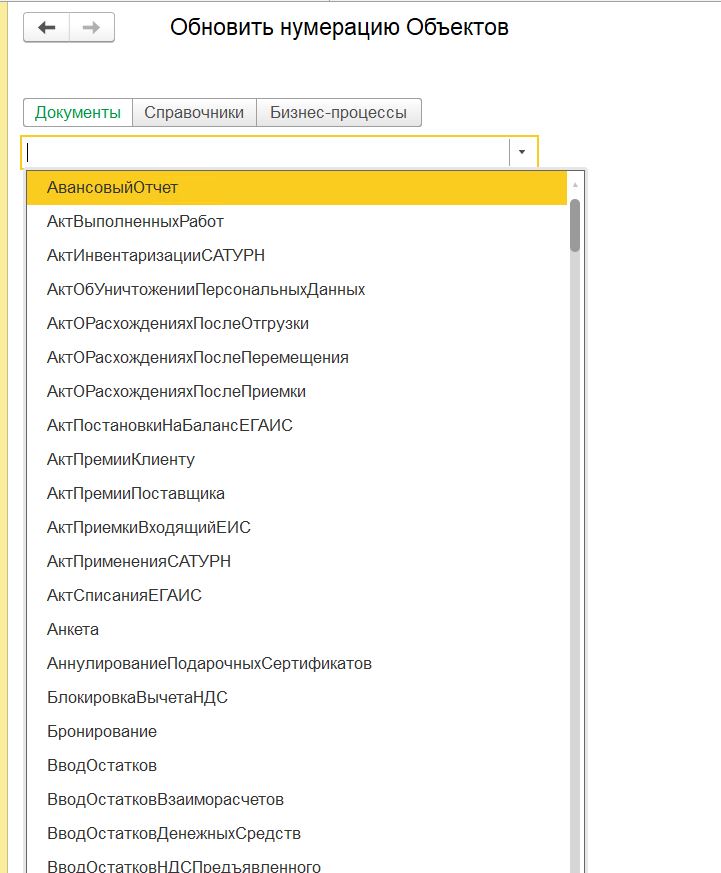The width and height of the screenshot is (721, 873).
Task: Select АктОбУничтоженииПерсональныхДанных
Action: click(x=297, y=290)
